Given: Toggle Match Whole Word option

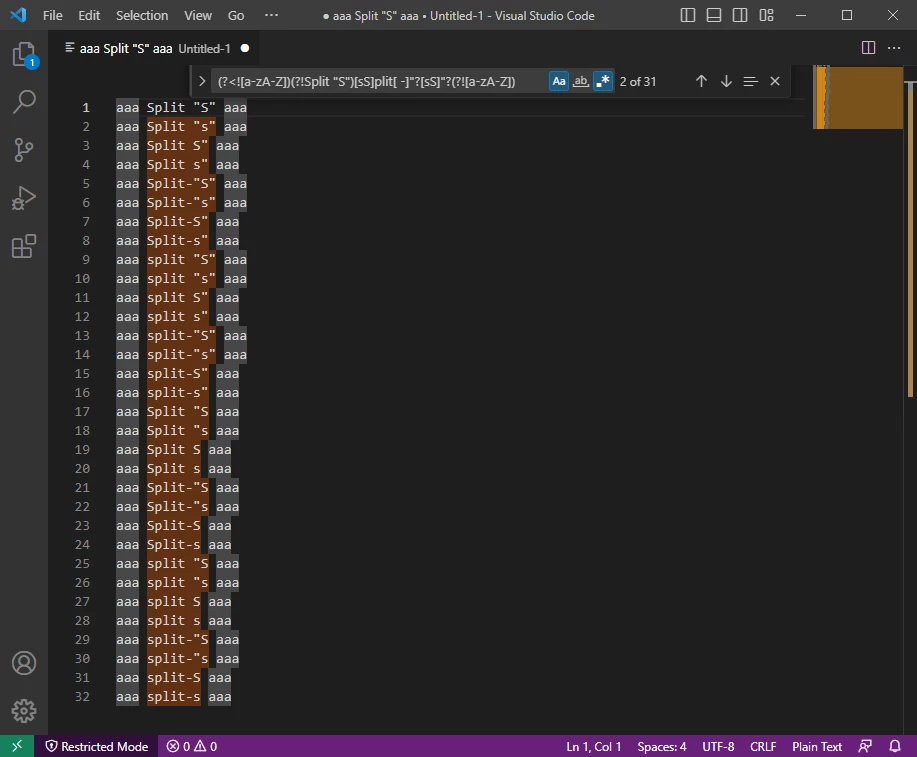Looking at the screenshot, I should point(581,81).
